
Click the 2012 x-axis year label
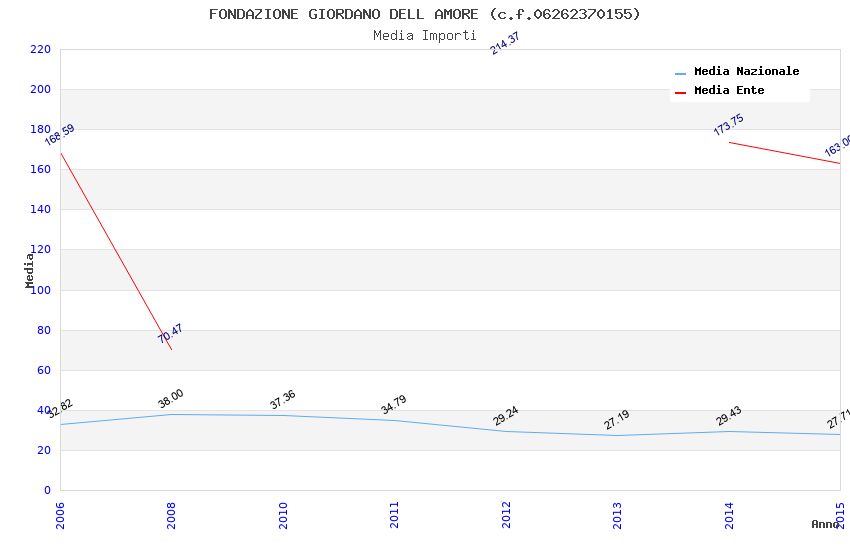506,515
